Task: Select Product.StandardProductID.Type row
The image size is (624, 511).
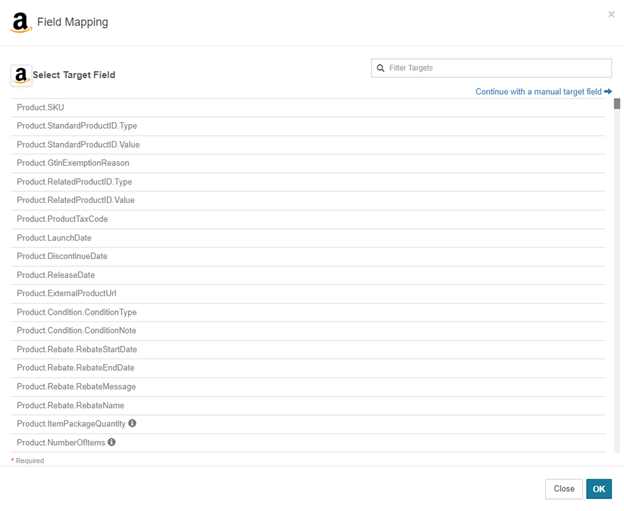Action: (x=308, y=126)
